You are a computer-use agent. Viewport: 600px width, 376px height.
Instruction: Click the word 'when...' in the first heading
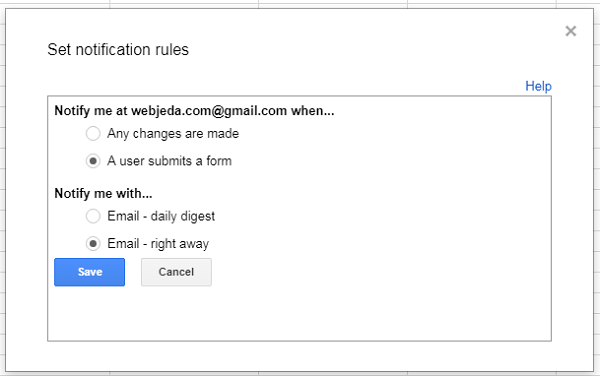pos(313,111)
